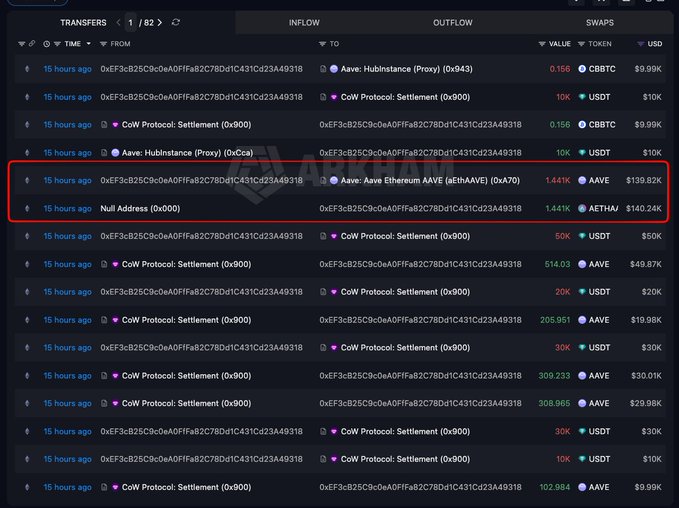Viewport: 679px width, 508px height.
Task: Click the $29.98K USD amount
Action: pos(646,403)
